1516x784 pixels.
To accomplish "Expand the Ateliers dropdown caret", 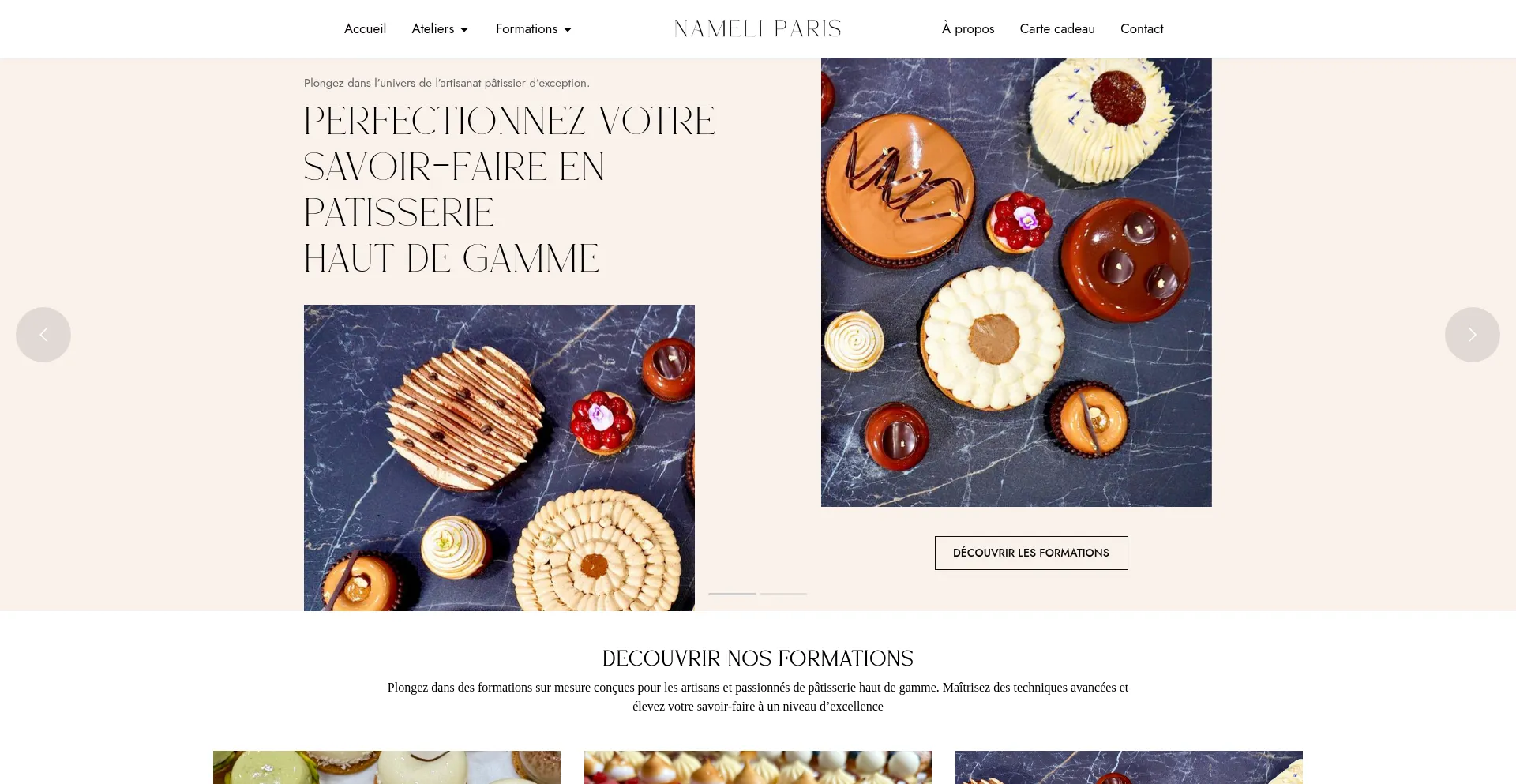I will click(x=464, y=29).
